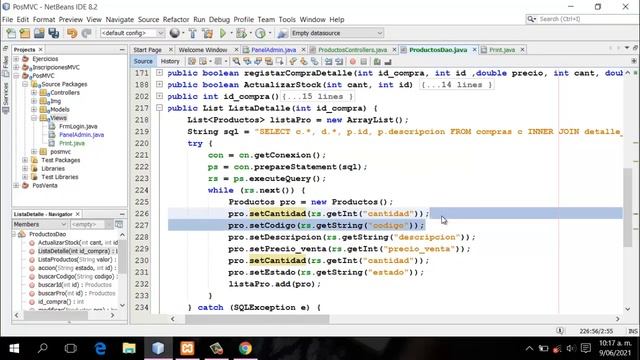The height and width of the screenshot is (360, 640).
Task: Open Google Chrome from taskbar
Action: (x=245, y=348)
